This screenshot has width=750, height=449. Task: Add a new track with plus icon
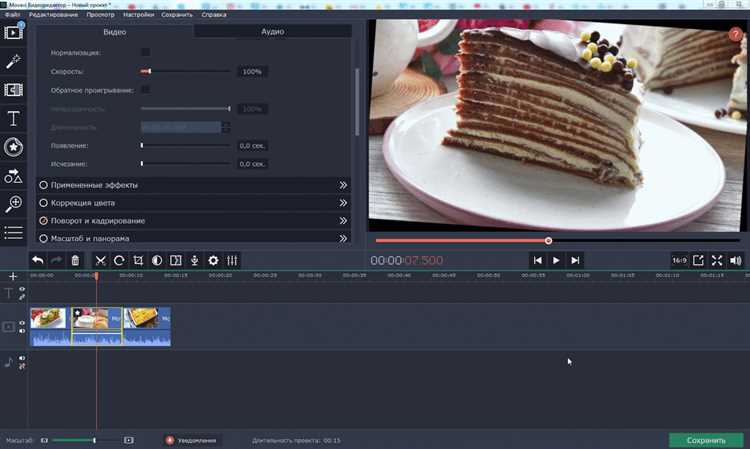pyautogui.click(x=13, y=276)
